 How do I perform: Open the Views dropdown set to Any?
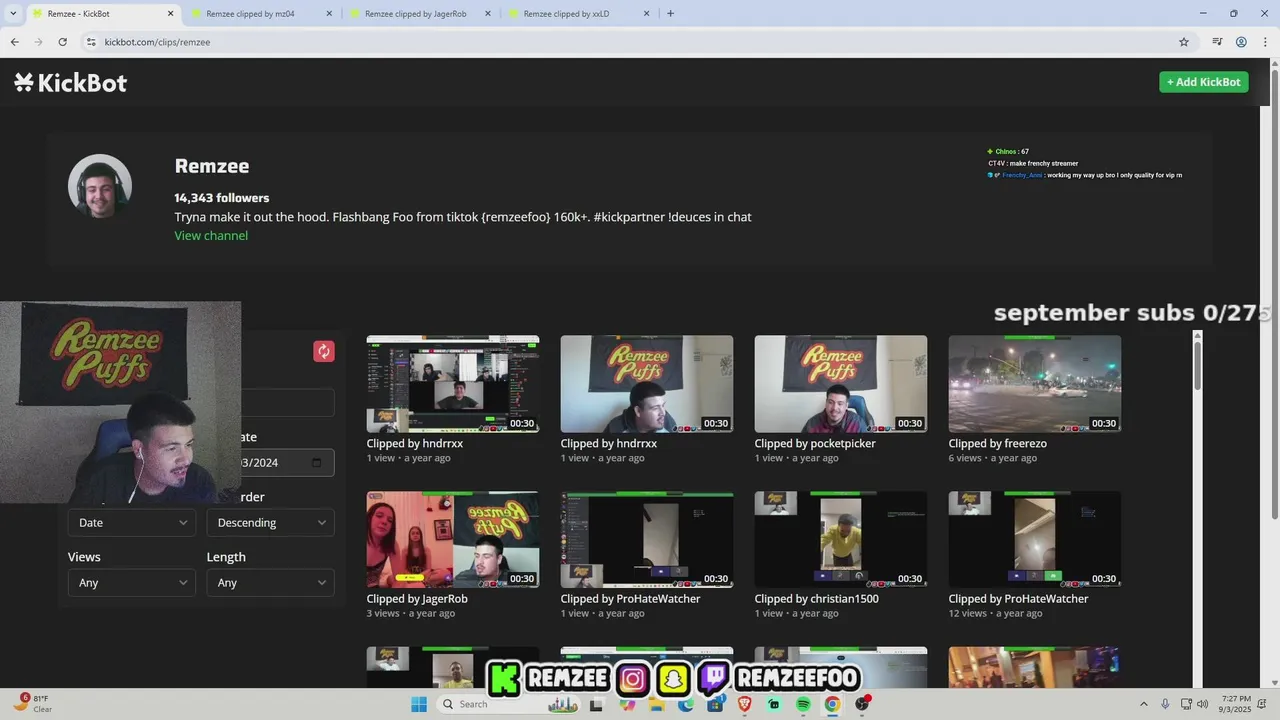click(x=131, y=583)
